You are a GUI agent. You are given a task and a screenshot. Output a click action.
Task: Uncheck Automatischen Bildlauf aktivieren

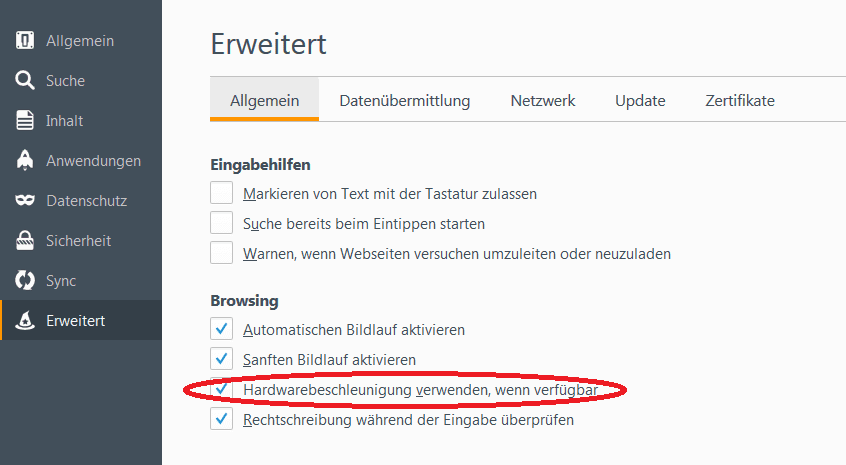(x=221, y=329)
